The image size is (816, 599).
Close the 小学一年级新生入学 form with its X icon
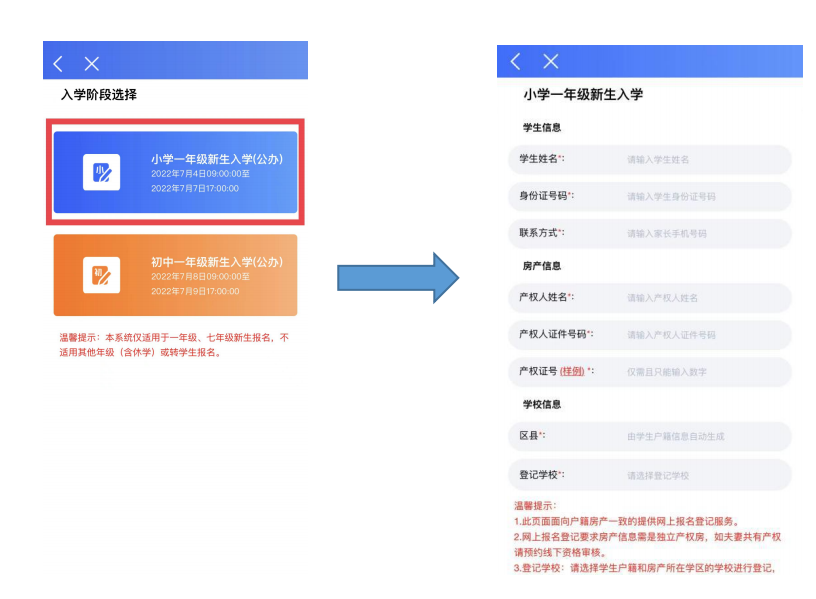550,61
